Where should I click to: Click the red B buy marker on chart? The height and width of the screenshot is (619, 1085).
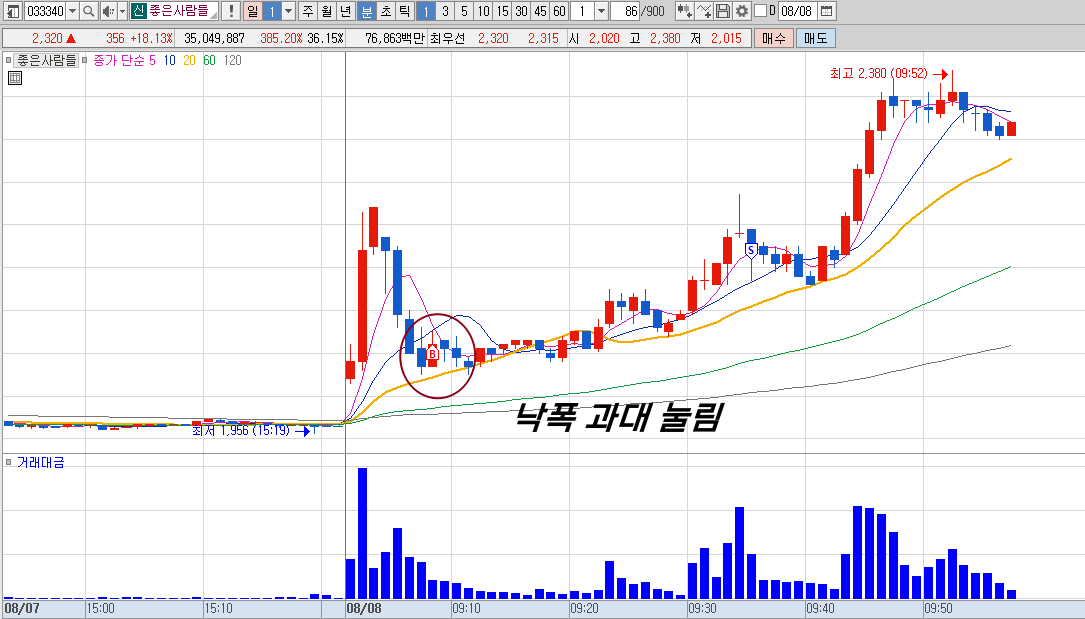pyautogui.click(x=432, y=354)
